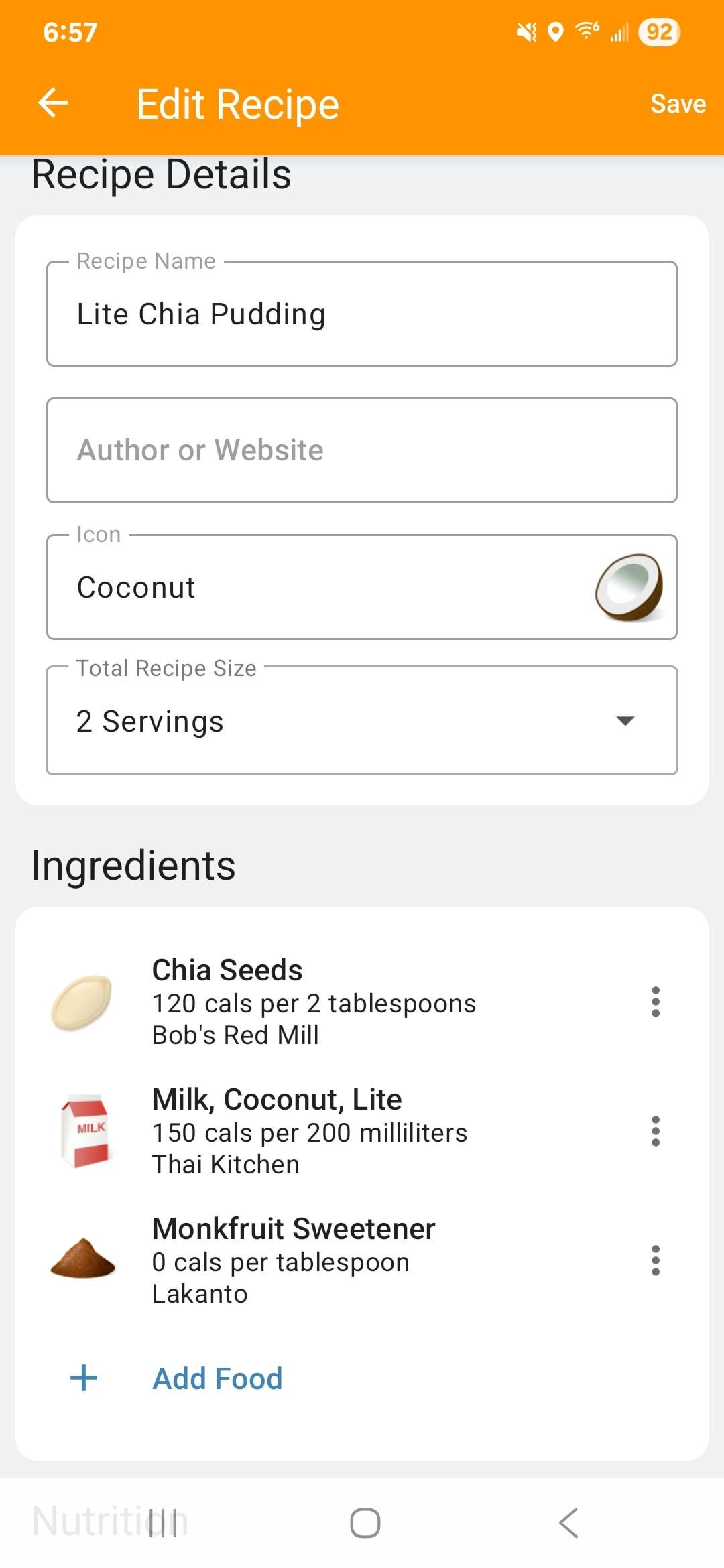The height and width of the screenshot is (1568, 724).
Task: Open Android recent apps button
Action: (x=164, y=1522)
